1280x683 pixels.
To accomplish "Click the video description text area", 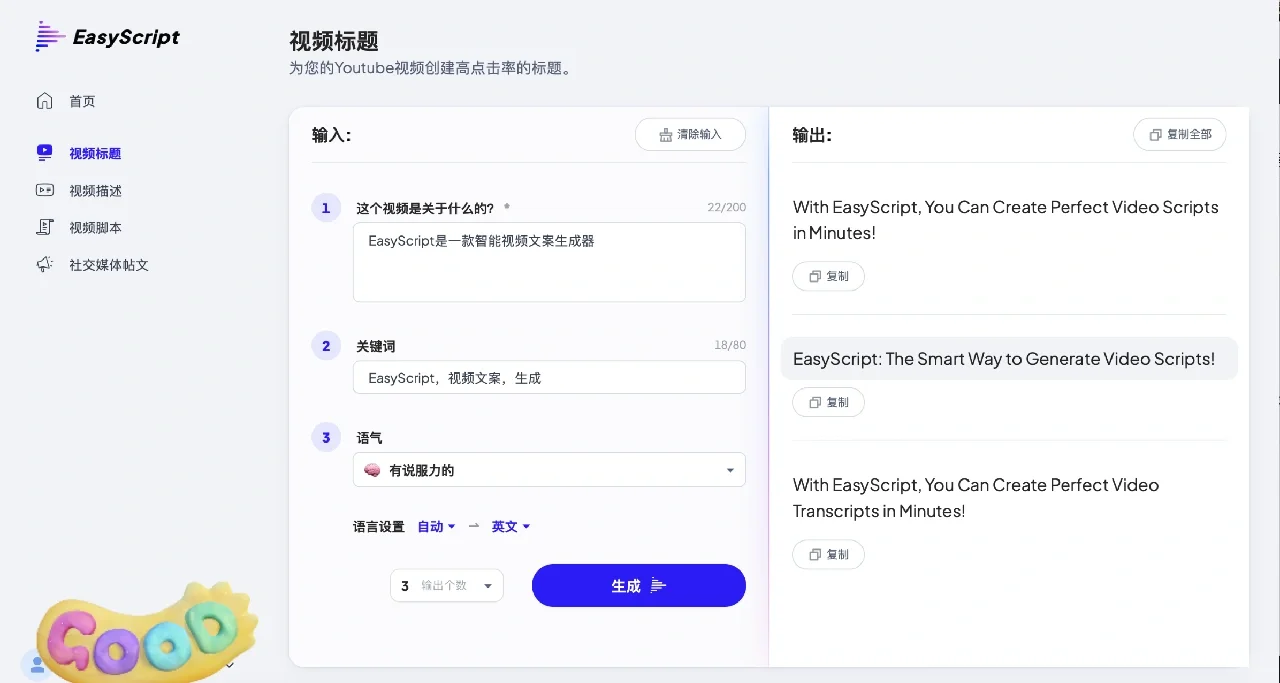I will click(549, 262).
